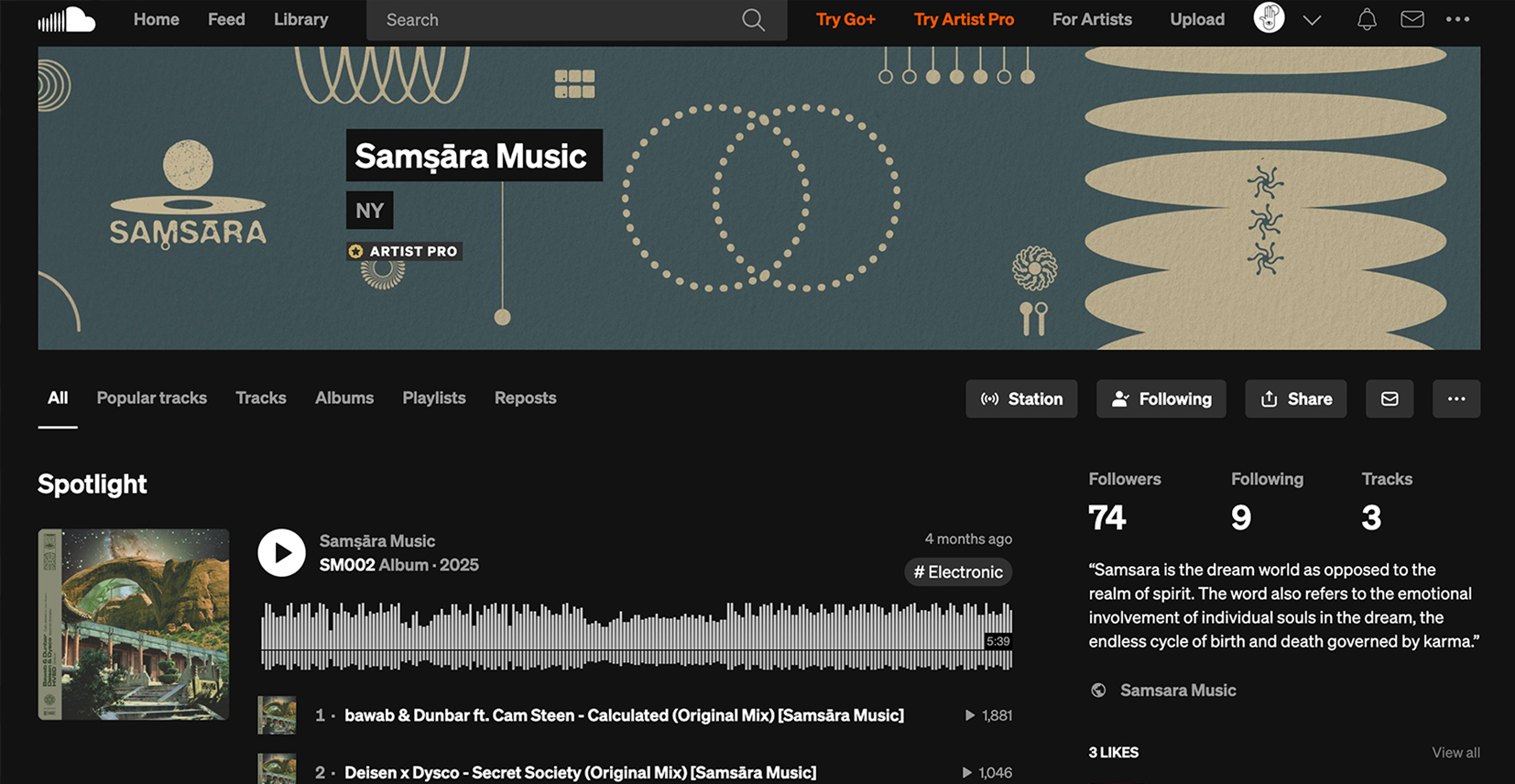Seek within the SM002 waveform
Image resolution: width=1515 pixels, height=784 pixels.
pos(637,636)
